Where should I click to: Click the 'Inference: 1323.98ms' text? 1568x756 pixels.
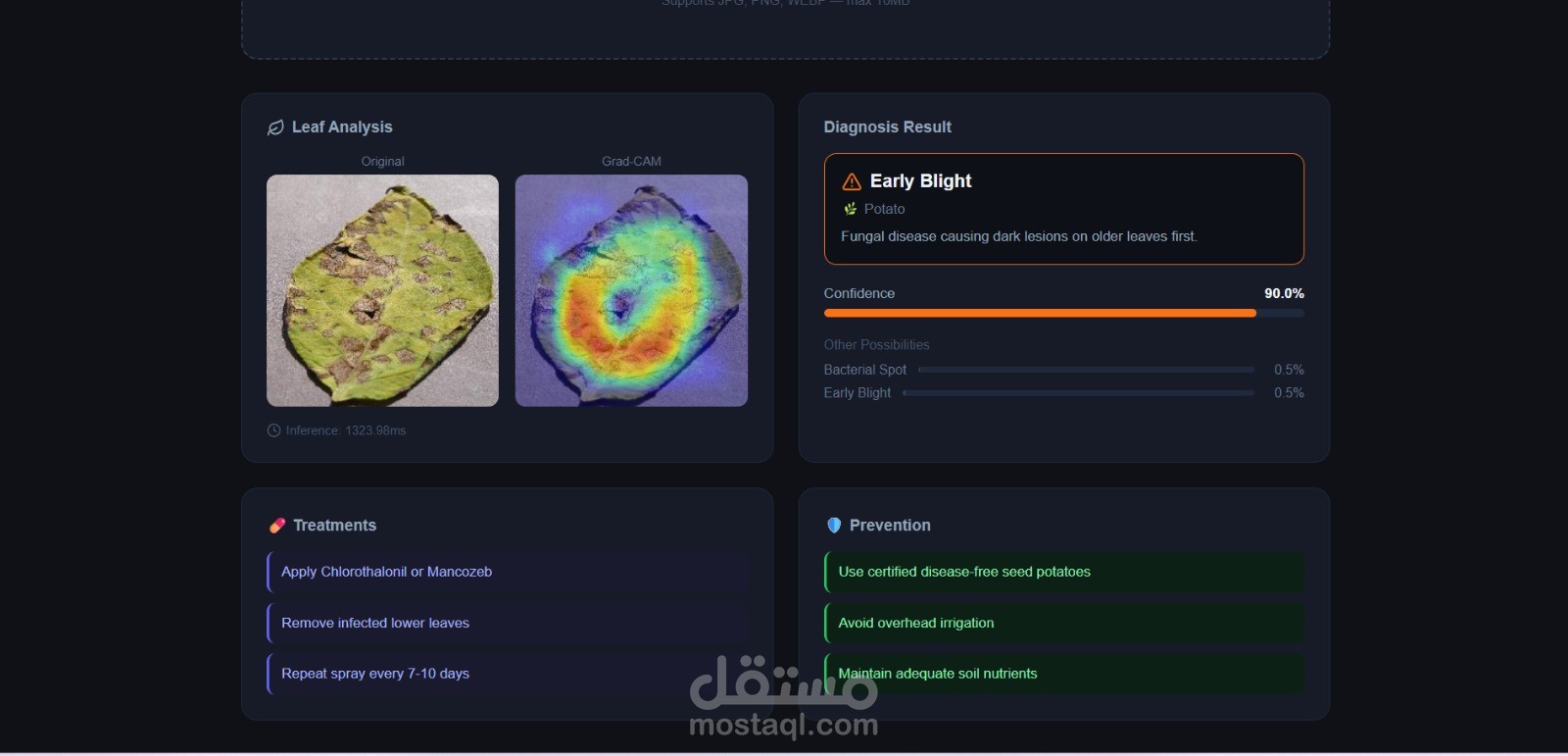(x=346, y=430)
